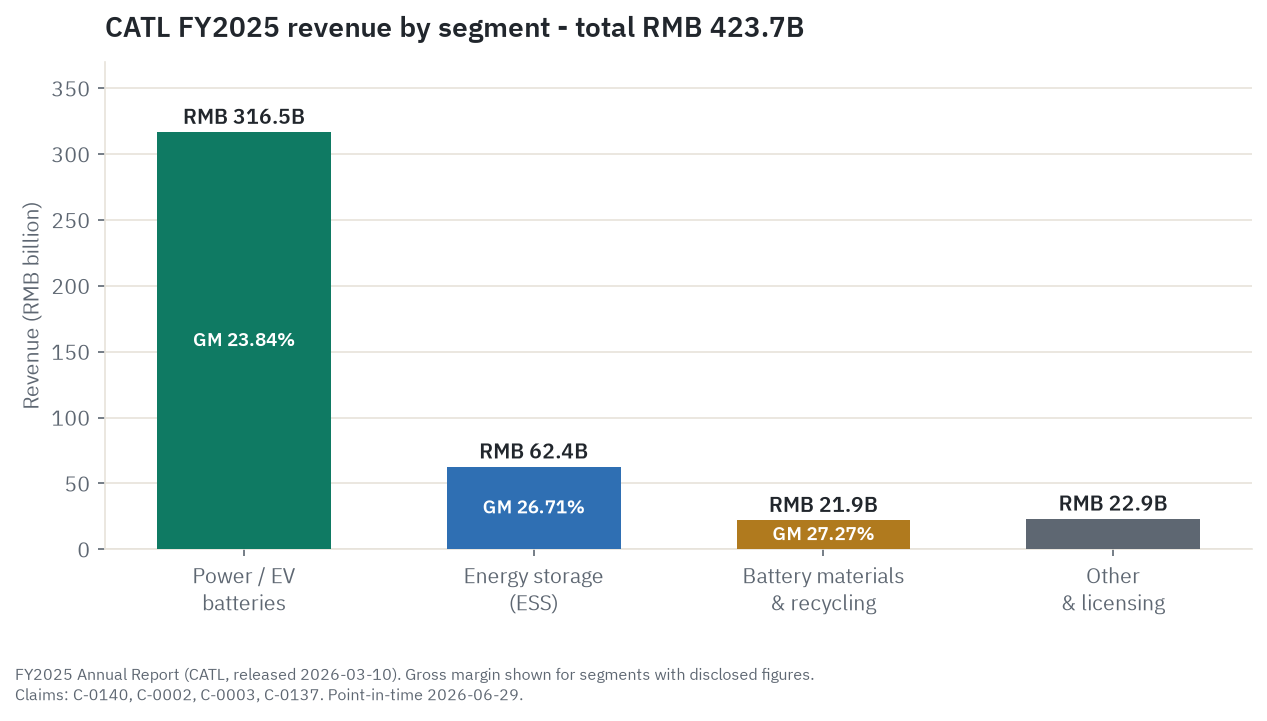Image resolution: width=1267 pixels, height=721 pixels.
Task: Click the 'Revenue (RMB billion)' y-axis title
Action: point(32,305)
